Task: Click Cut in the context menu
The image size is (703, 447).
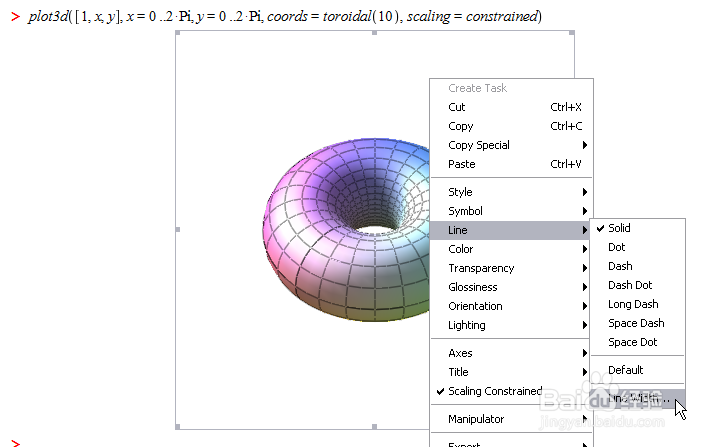Action: pos(457,107)
